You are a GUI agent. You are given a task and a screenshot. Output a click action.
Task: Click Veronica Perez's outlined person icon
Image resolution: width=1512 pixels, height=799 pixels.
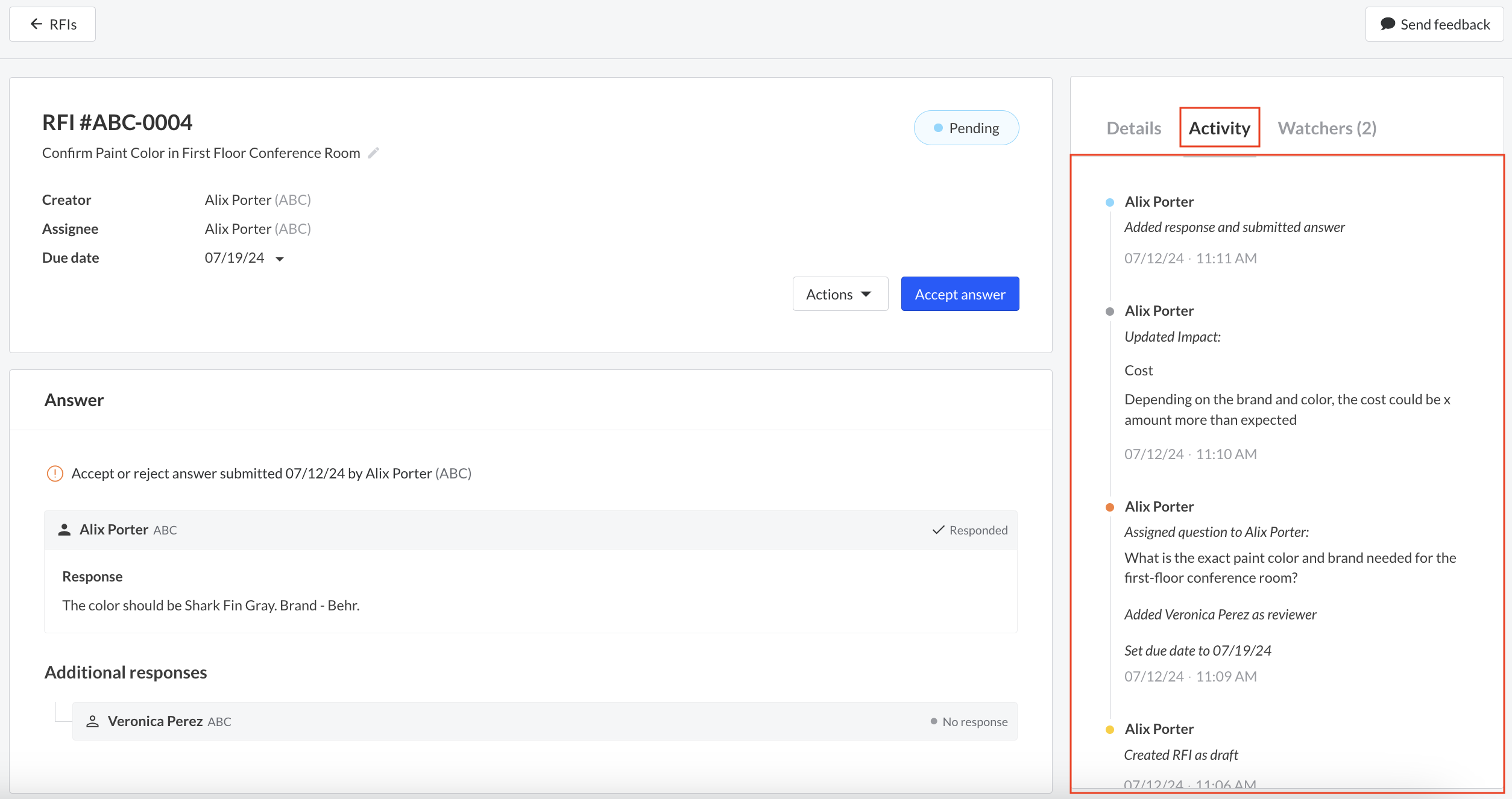(x=92, y=721)
